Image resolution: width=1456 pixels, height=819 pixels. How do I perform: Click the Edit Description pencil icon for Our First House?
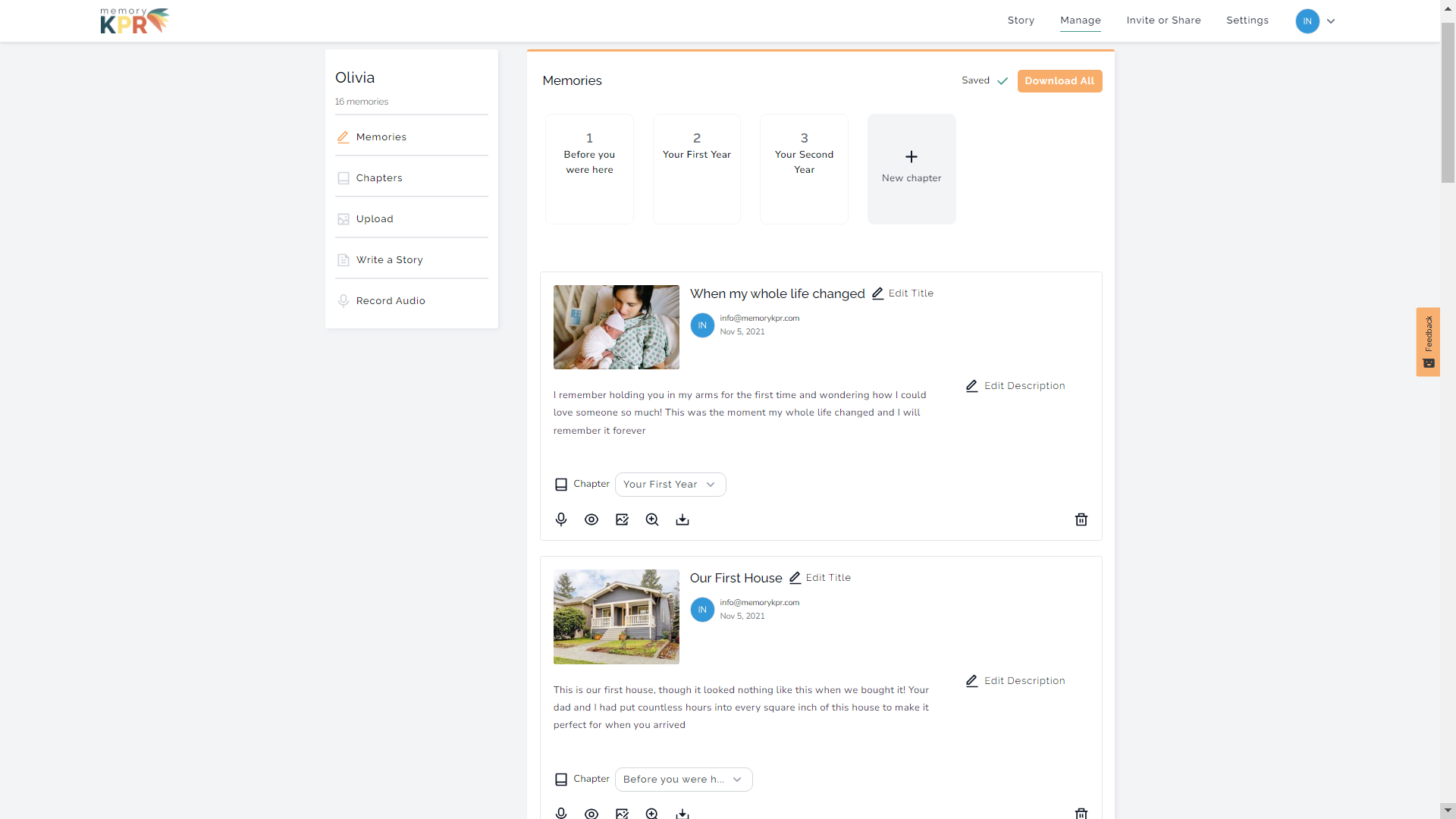coord(972,681)
